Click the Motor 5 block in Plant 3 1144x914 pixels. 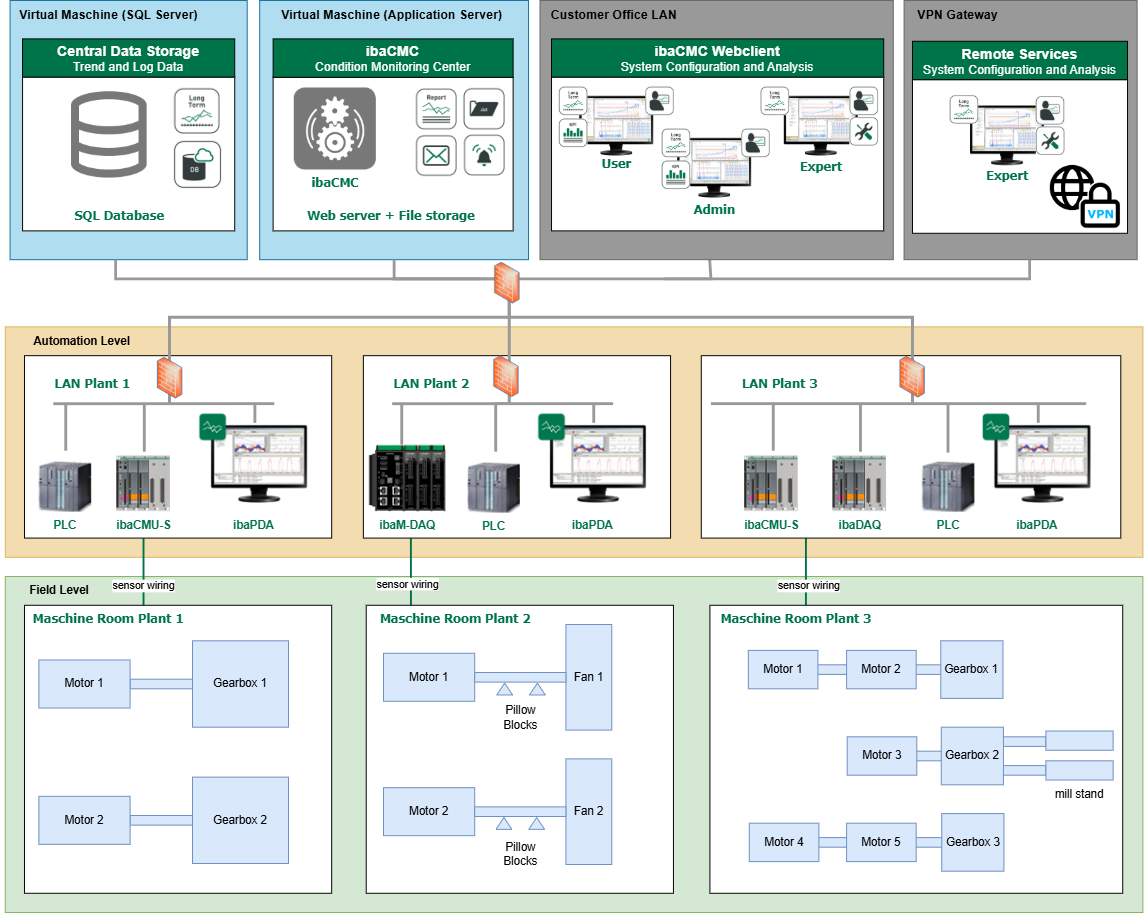(x=881, y=842)
